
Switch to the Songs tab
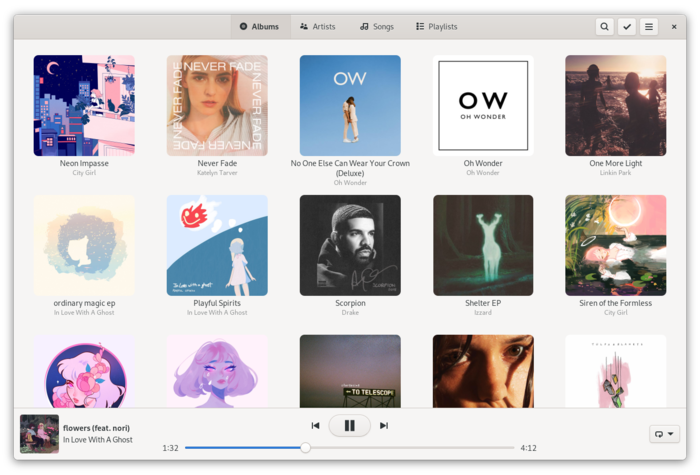[x=376, y=27]
